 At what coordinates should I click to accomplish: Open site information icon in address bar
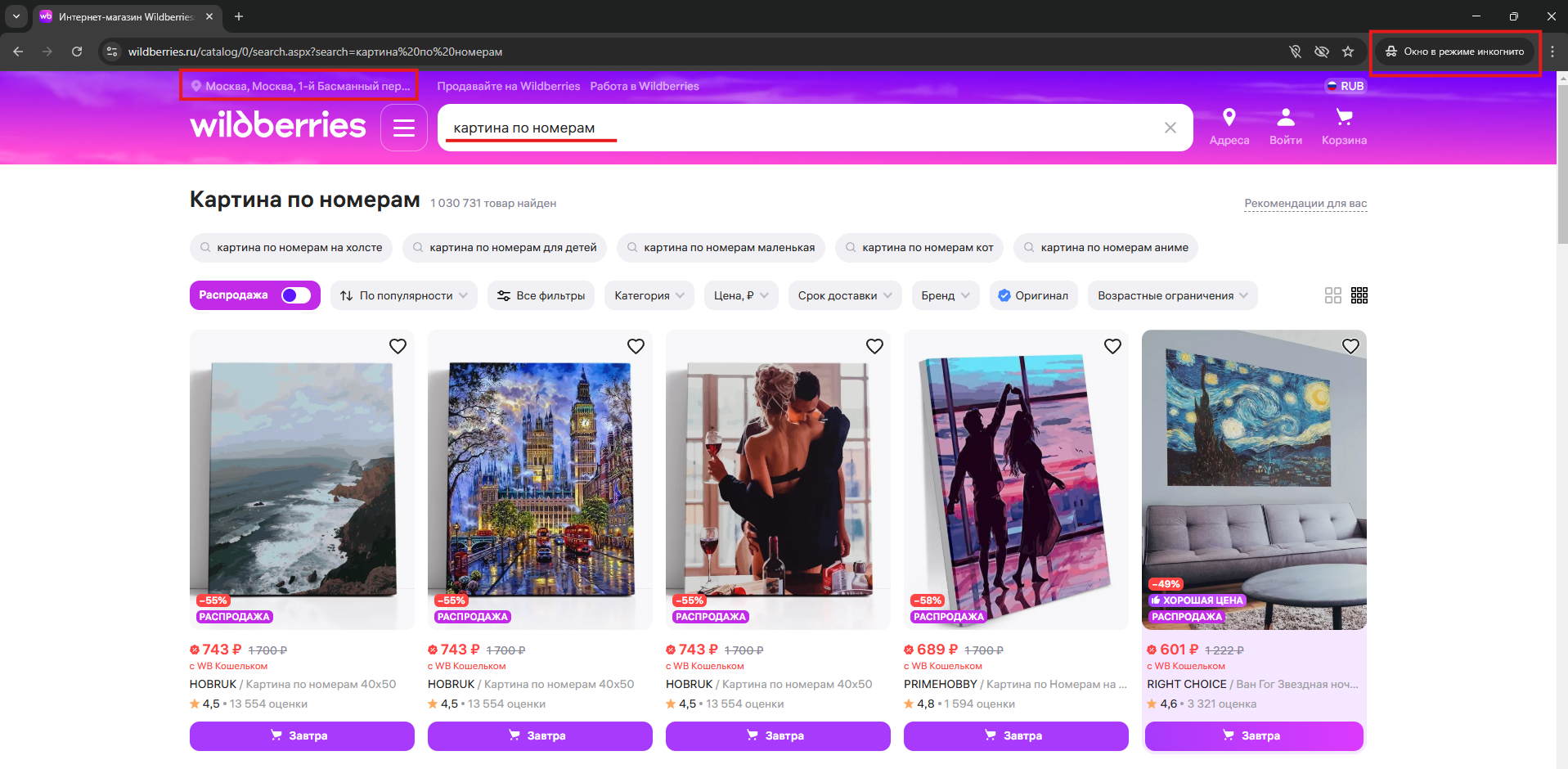point(112,52)
